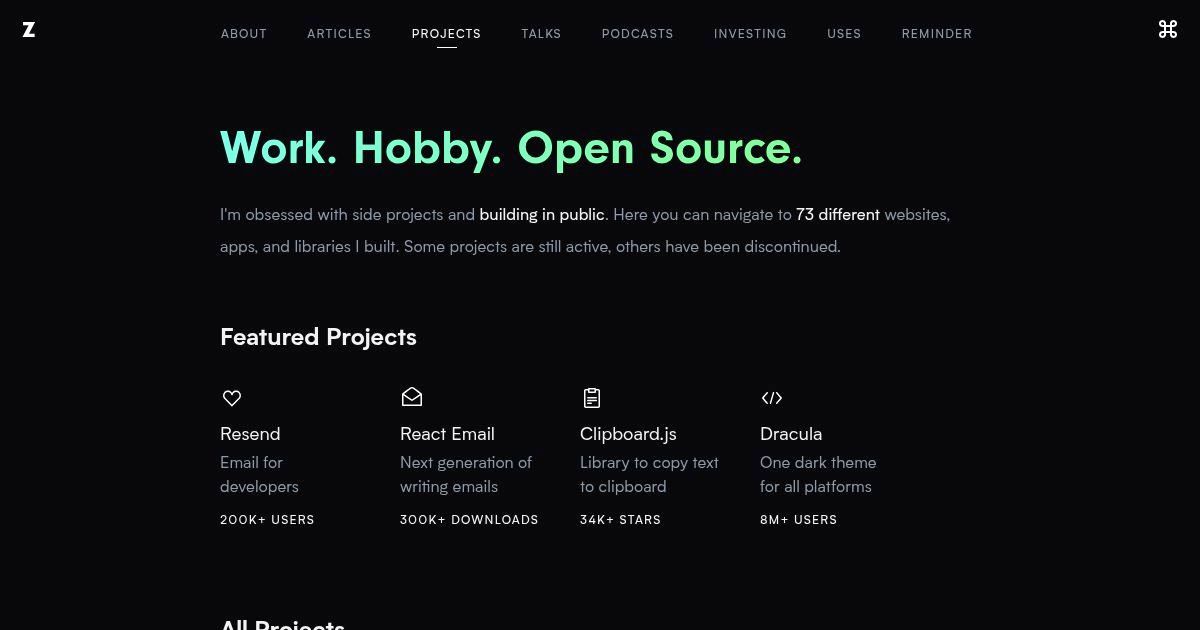Open the Clipboard.js project
The height and width of the screenshot is (630, 1200).
tap(628, 434)
